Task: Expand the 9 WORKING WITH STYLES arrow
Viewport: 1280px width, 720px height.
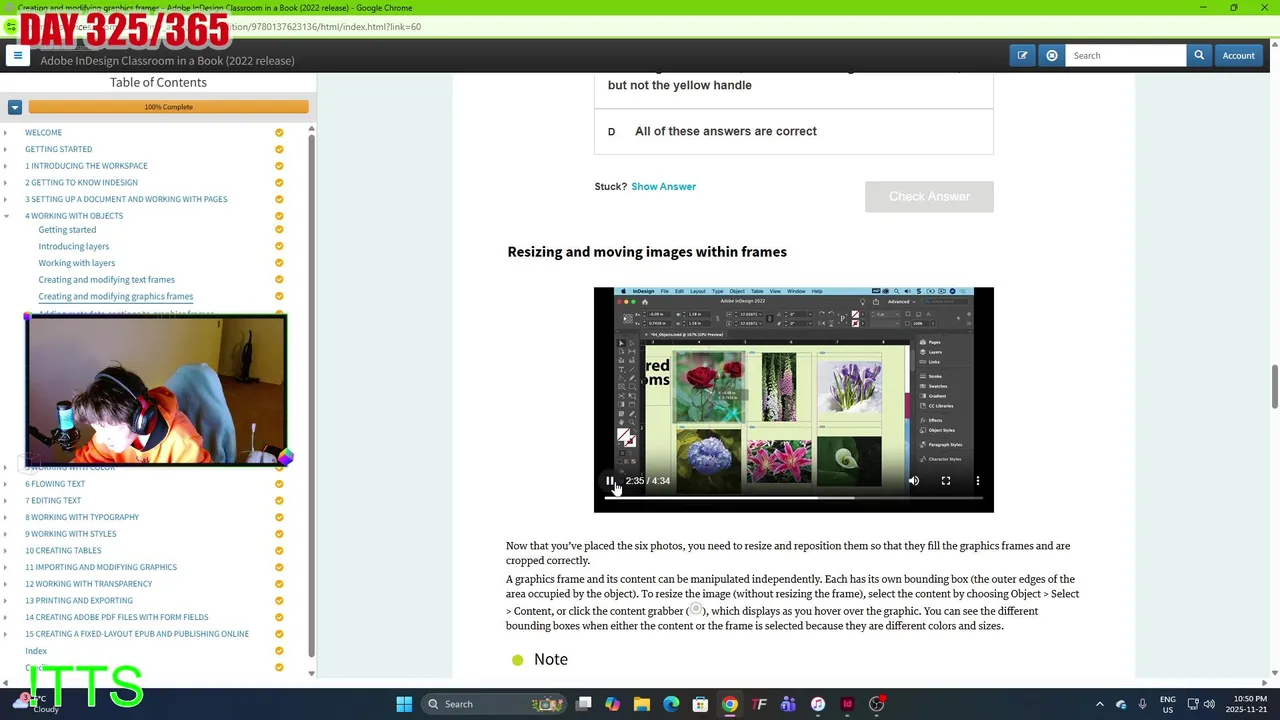Action: coord(6,534)
